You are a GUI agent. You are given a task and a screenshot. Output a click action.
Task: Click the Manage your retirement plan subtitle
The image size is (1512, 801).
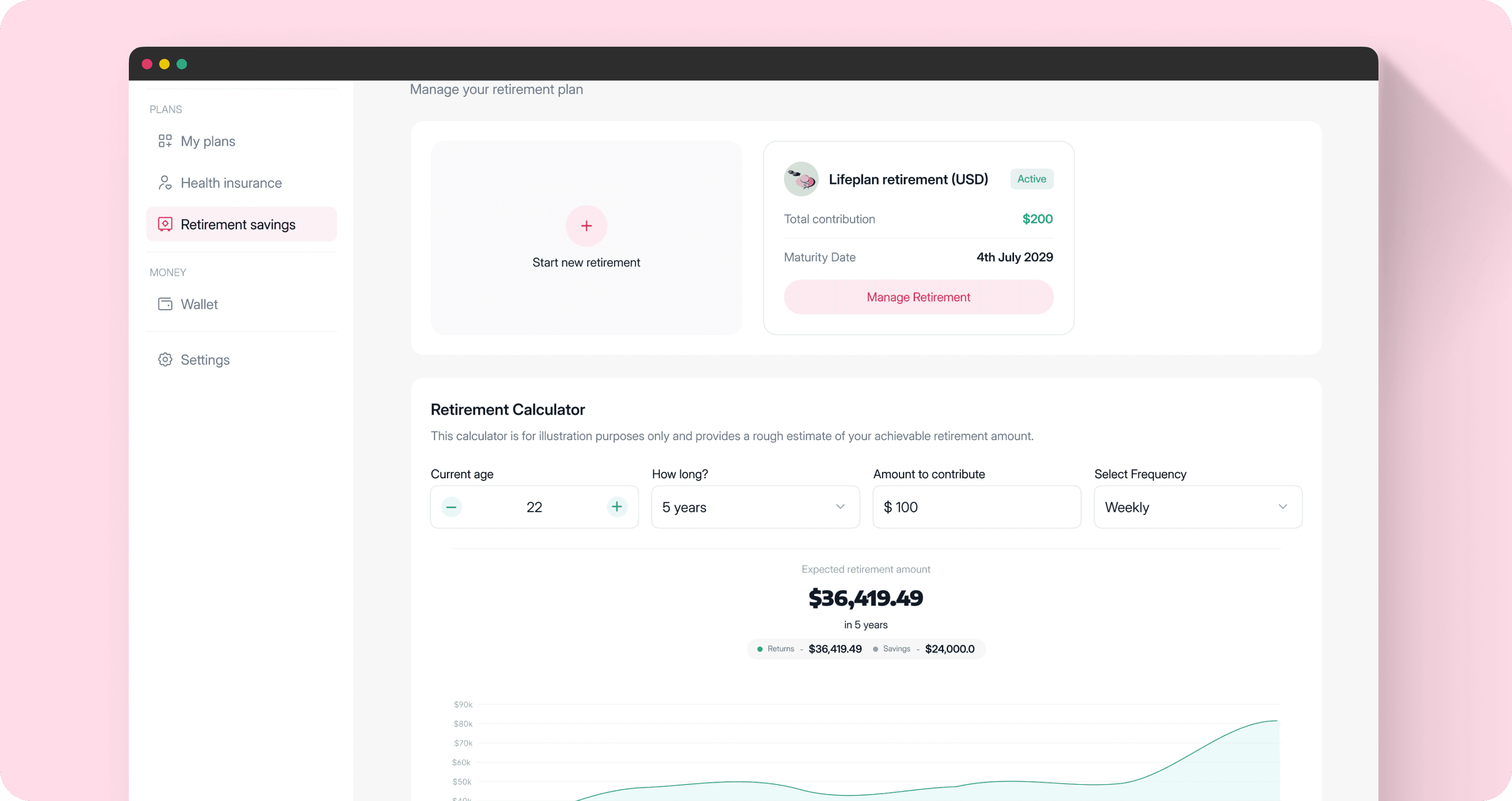point(496,89)
